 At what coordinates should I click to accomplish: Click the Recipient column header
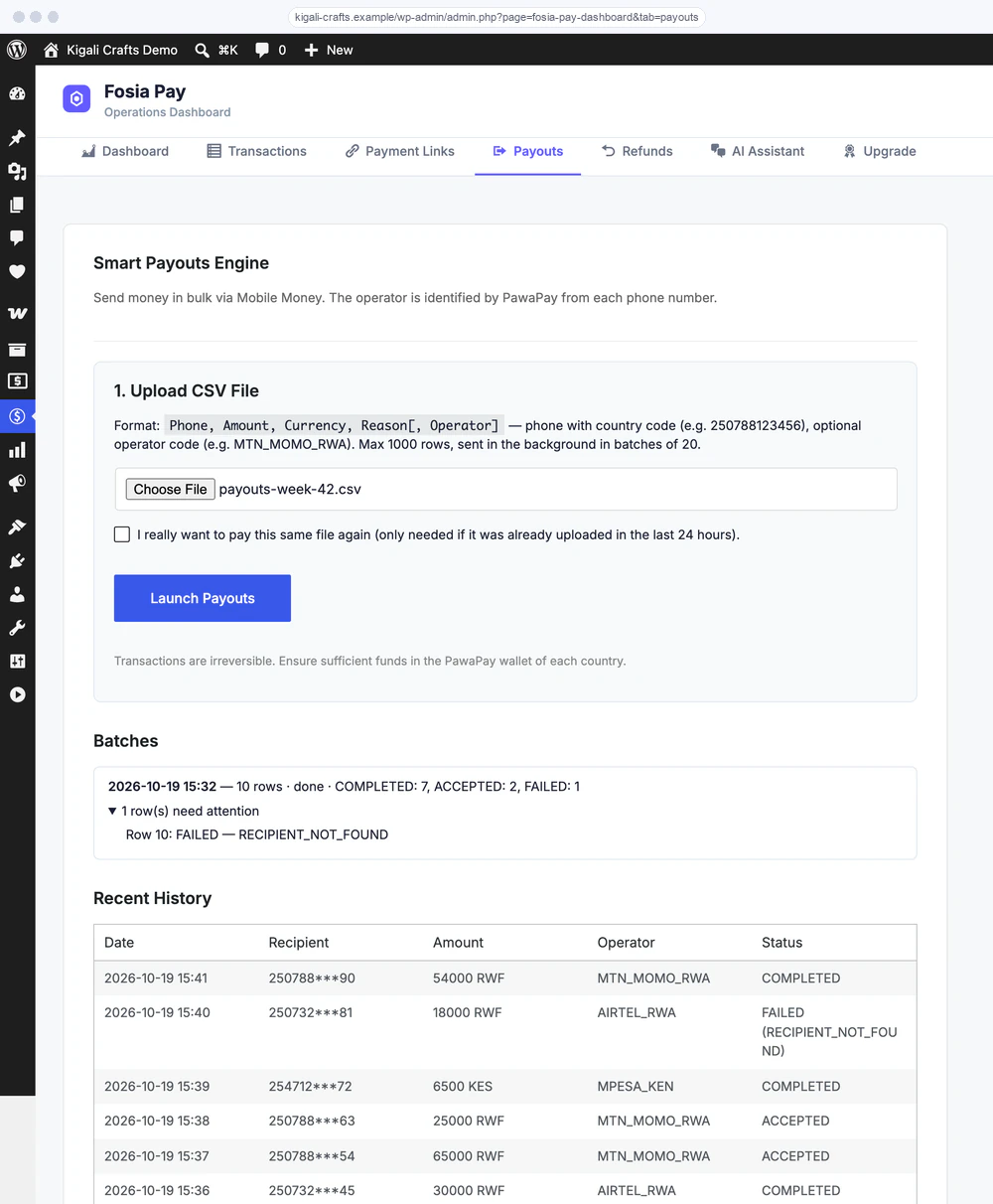pos(299,943)
